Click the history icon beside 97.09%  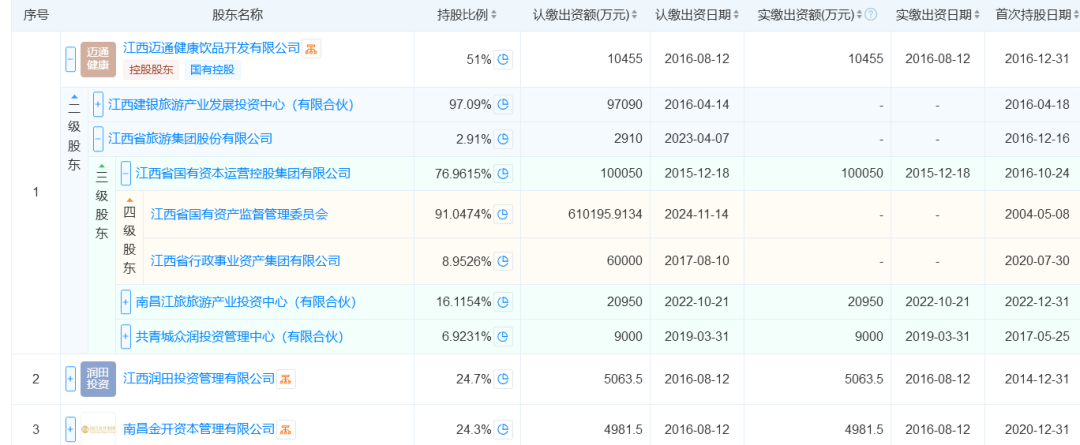pyautogui.click(x=504, y=104)
